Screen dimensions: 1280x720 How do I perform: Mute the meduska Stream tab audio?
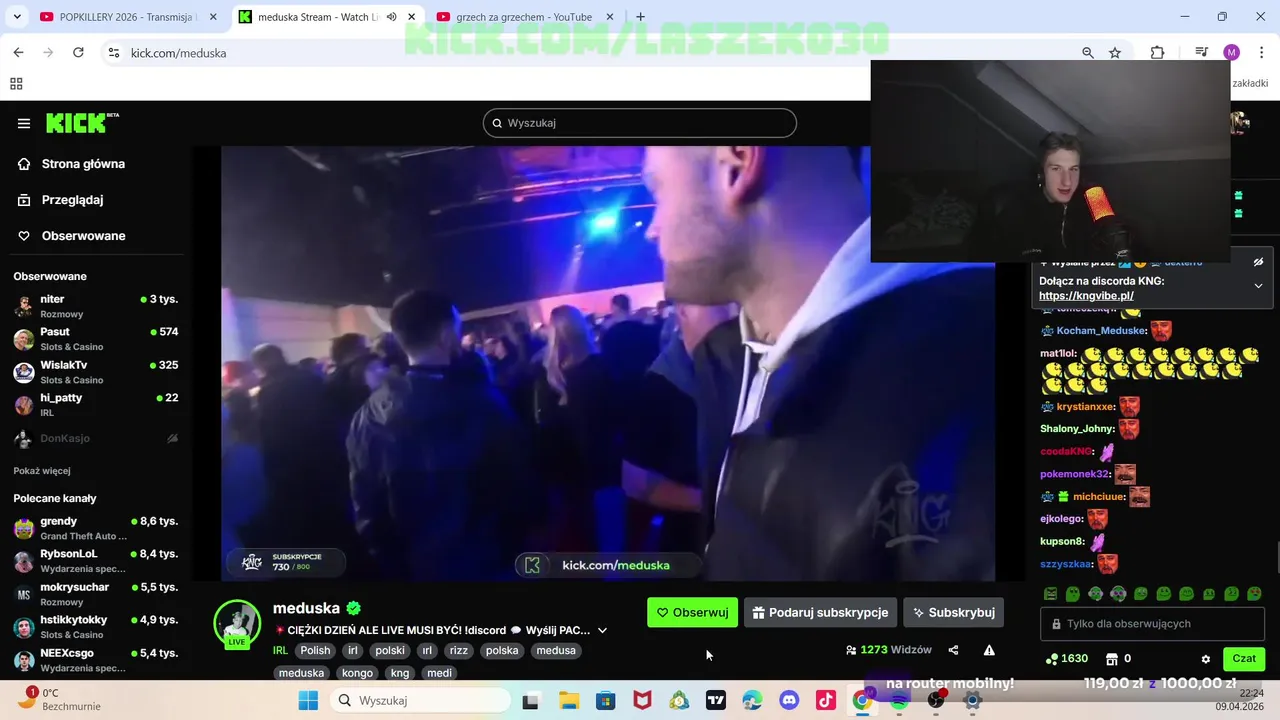391,17
